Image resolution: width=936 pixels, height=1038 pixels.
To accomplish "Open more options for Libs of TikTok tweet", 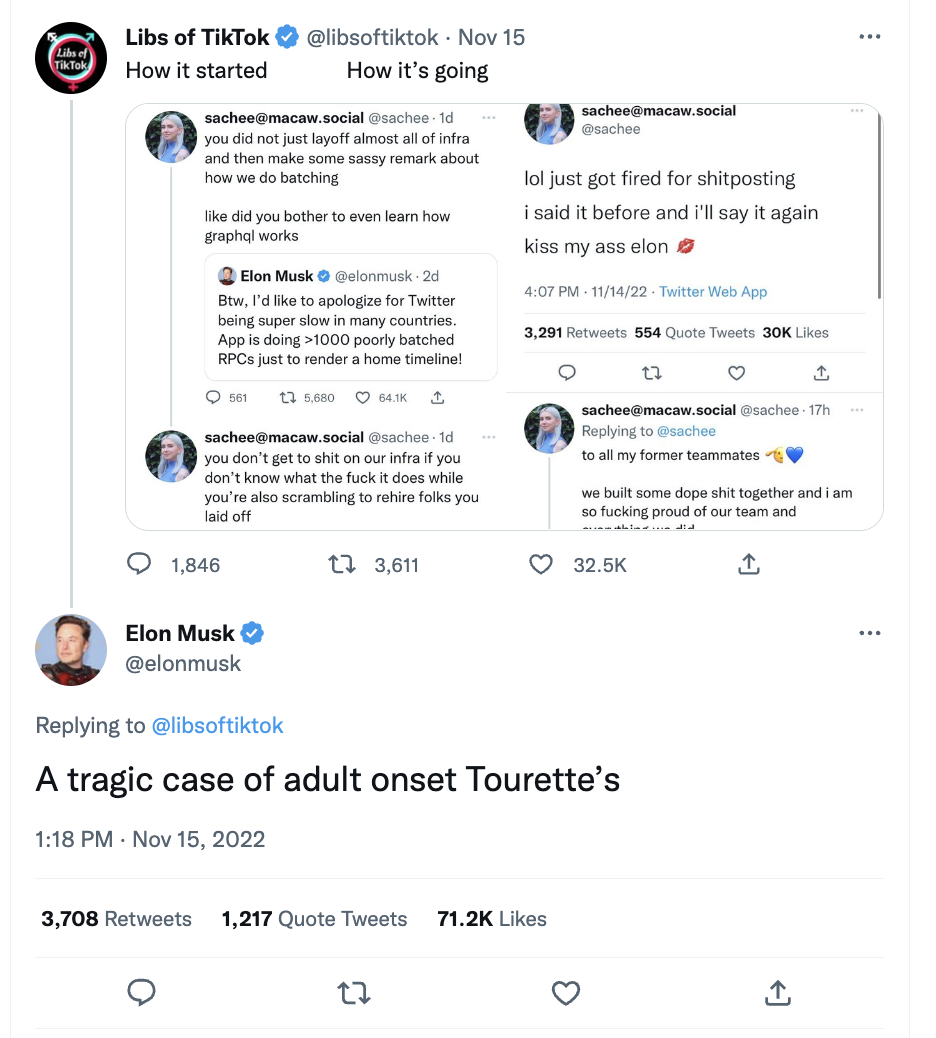I will pos(870,38).
